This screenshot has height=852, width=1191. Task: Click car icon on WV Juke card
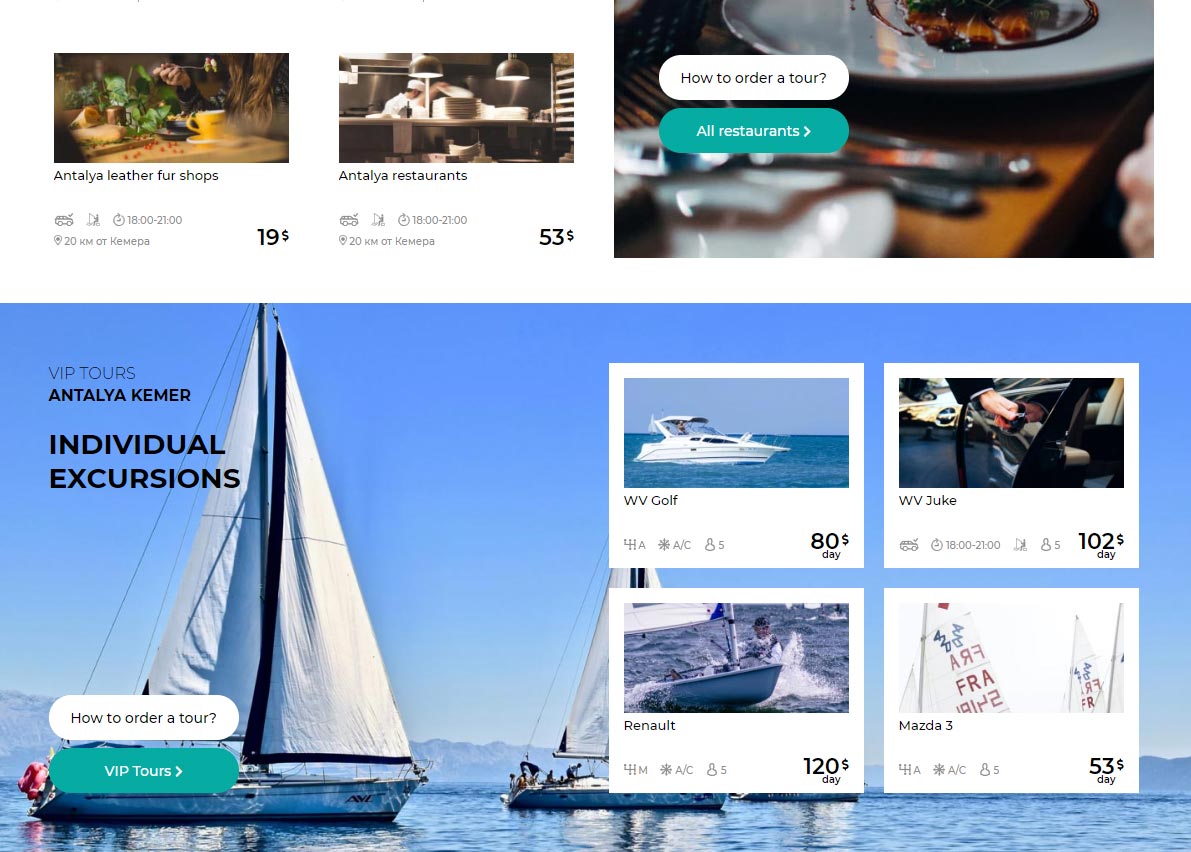click(908, 544)
